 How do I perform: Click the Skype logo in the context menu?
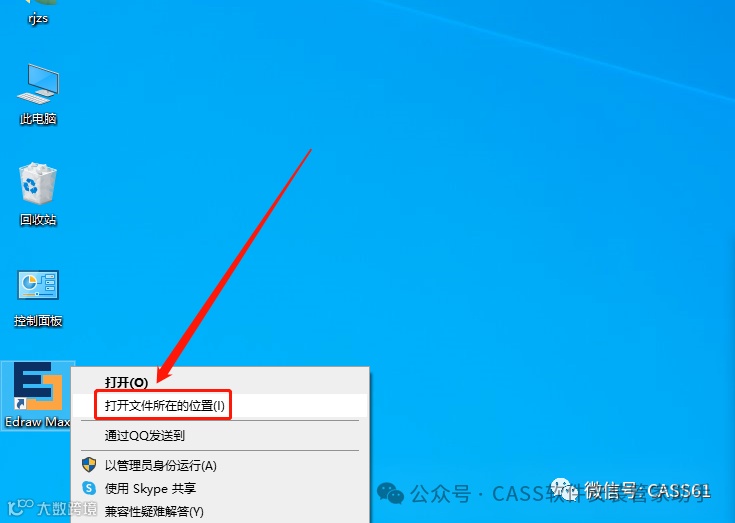tap(89, 488)
